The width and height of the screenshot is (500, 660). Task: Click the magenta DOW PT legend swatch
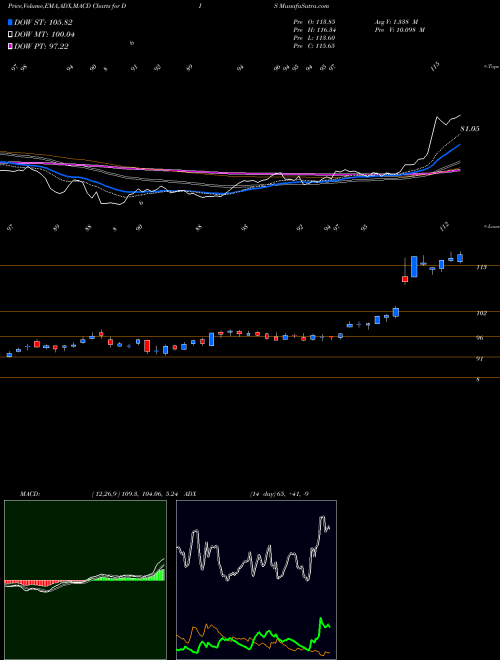(x=11, y=46)
